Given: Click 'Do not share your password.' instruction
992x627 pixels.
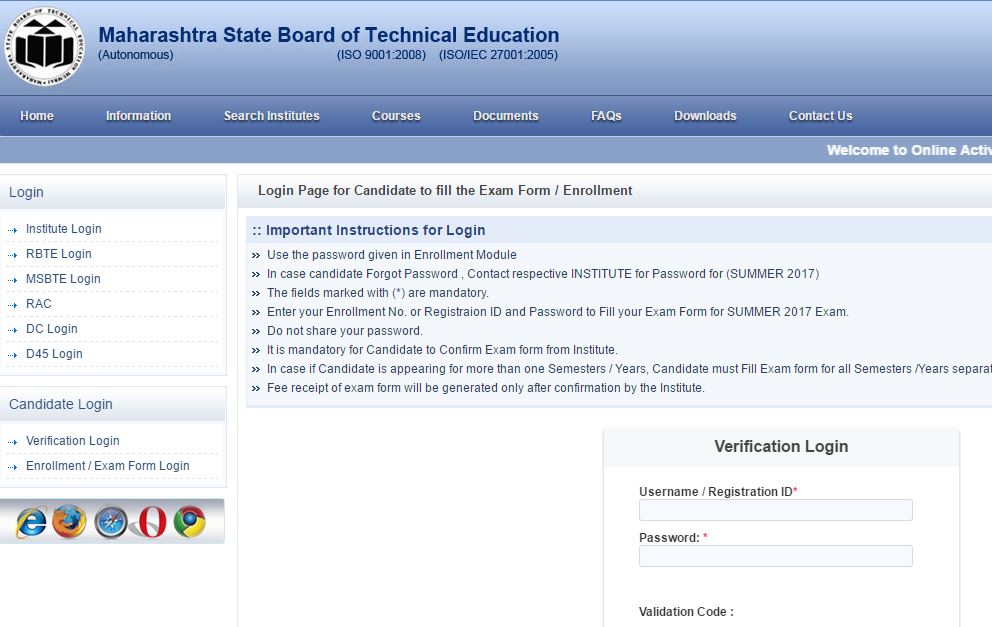Looking at the screenshot, I should pos(345,331).
